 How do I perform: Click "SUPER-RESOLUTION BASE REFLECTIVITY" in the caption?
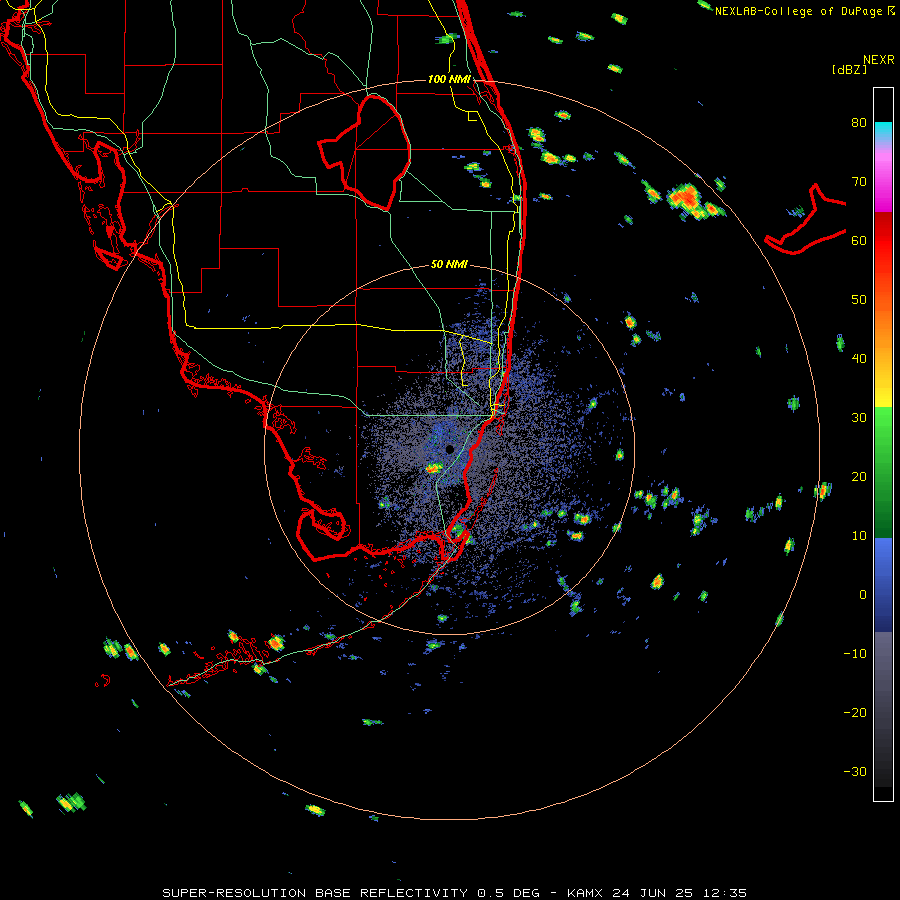tap(315, 893)
